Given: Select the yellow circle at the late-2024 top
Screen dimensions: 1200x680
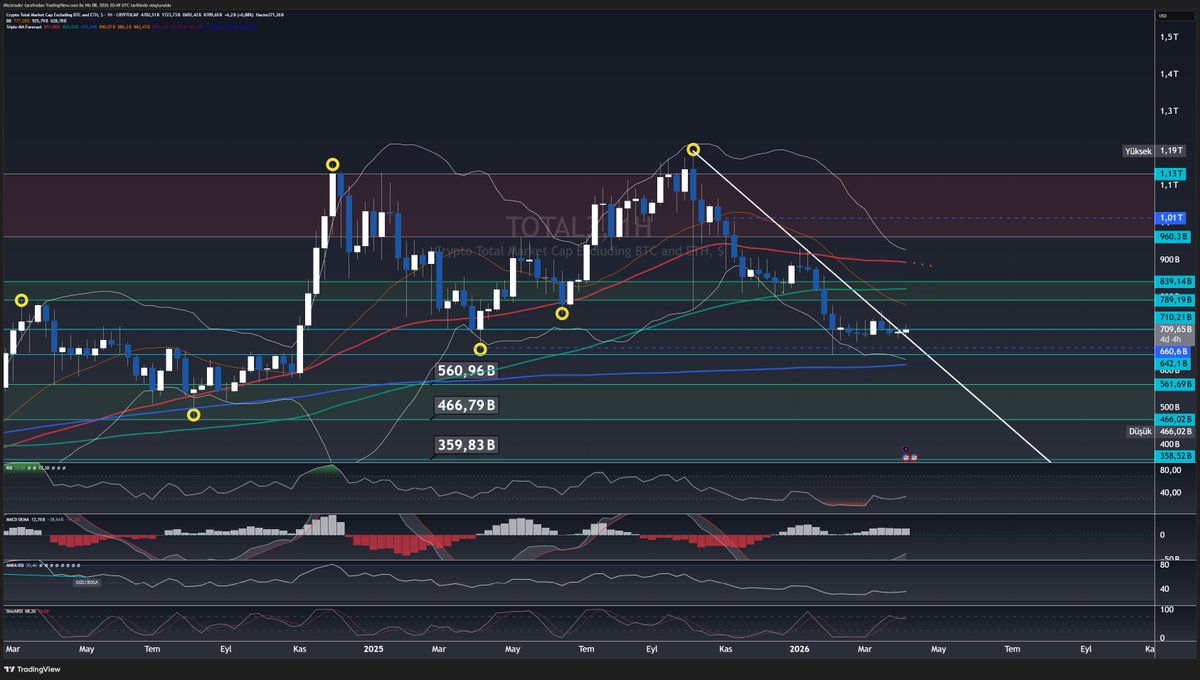Looking at the screenshot, I should [x=332, y=164].
